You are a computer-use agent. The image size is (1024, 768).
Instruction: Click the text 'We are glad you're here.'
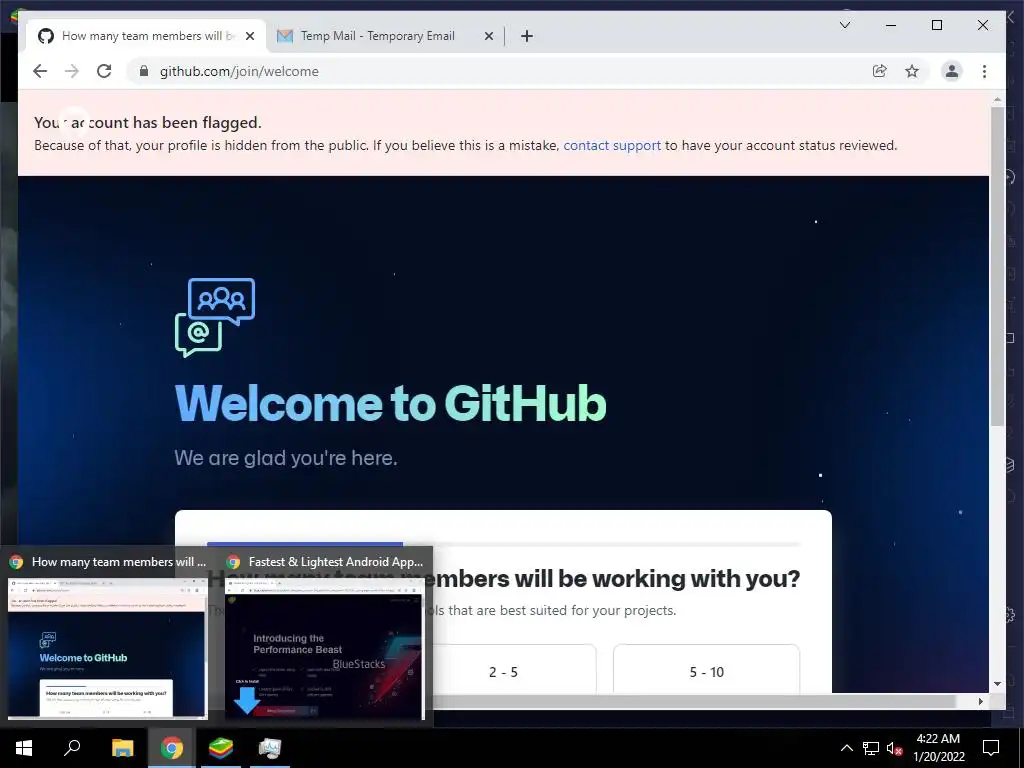pyautogui.click(x=285, y=458)
